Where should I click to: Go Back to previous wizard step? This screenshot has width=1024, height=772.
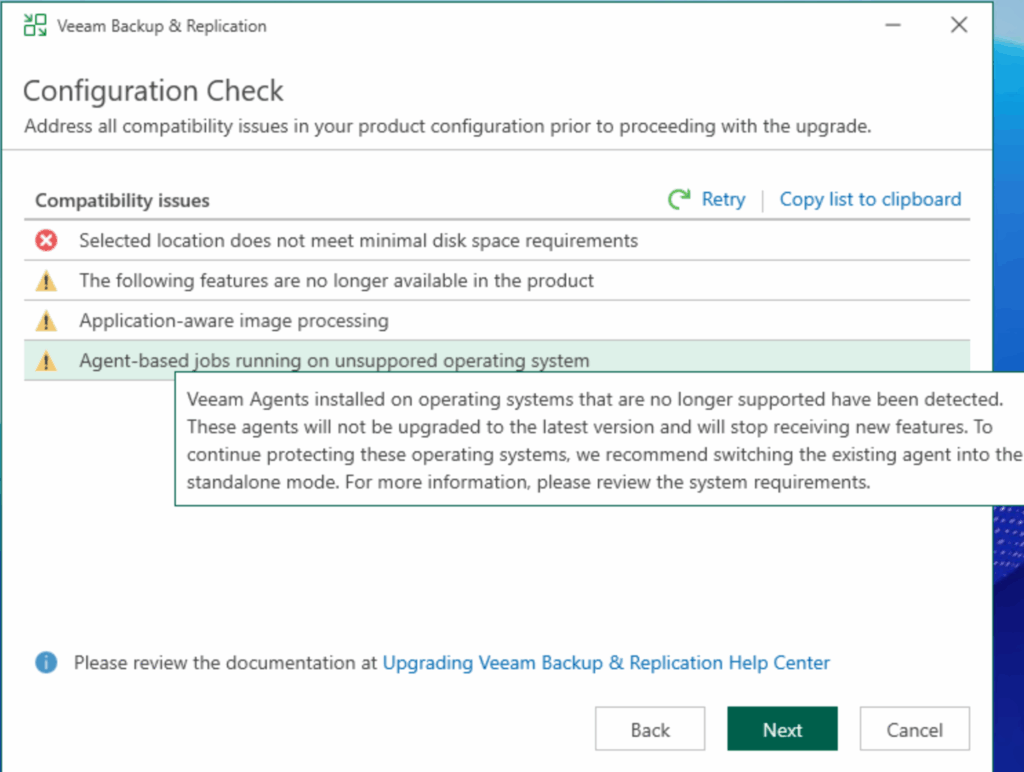[x=650, y=730]
